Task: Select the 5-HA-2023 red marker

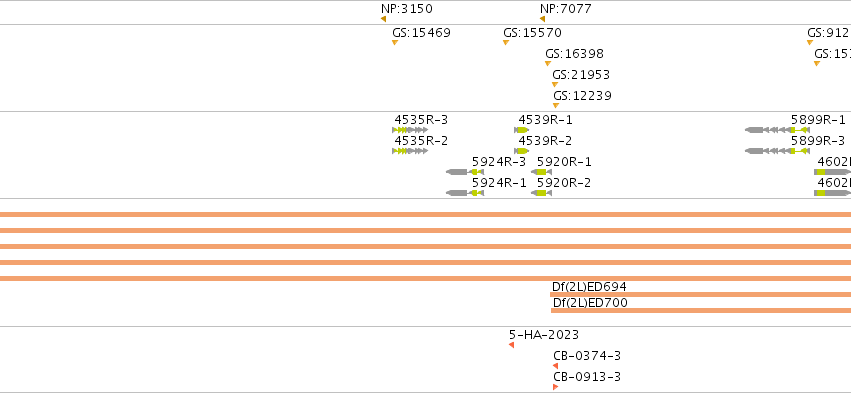Action: [511, 345]
